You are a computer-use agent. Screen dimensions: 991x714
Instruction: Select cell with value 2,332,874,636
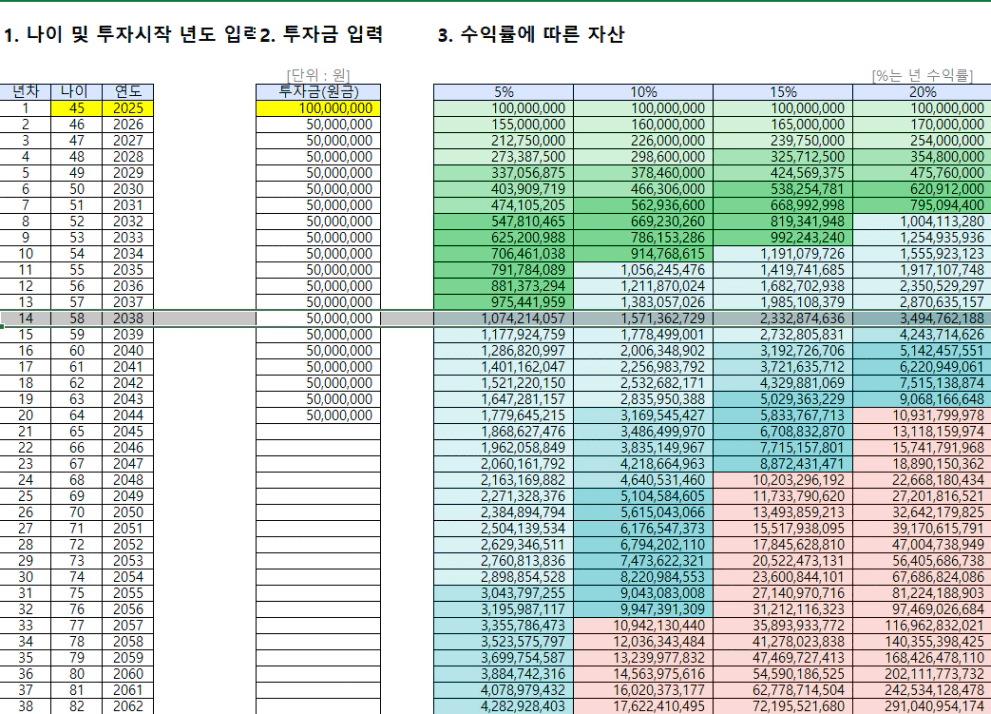coord(783,318)
